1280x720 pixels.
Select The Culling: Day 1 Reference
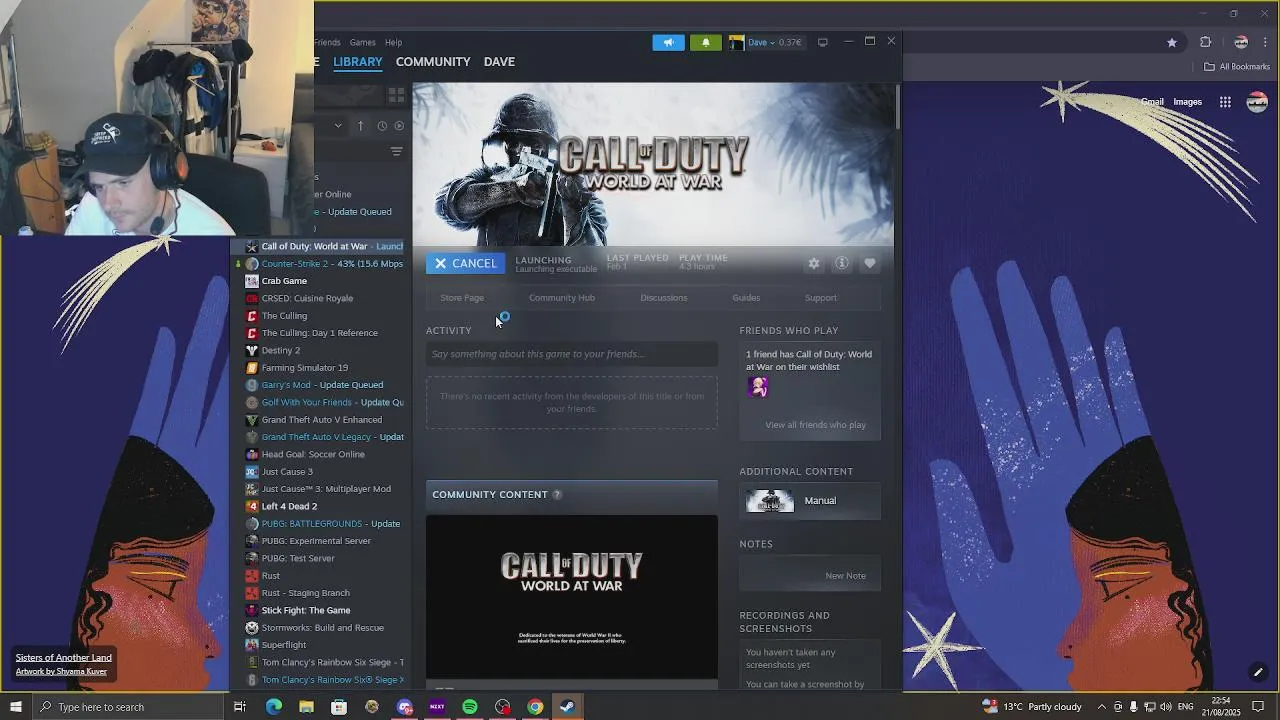[320, 333]
